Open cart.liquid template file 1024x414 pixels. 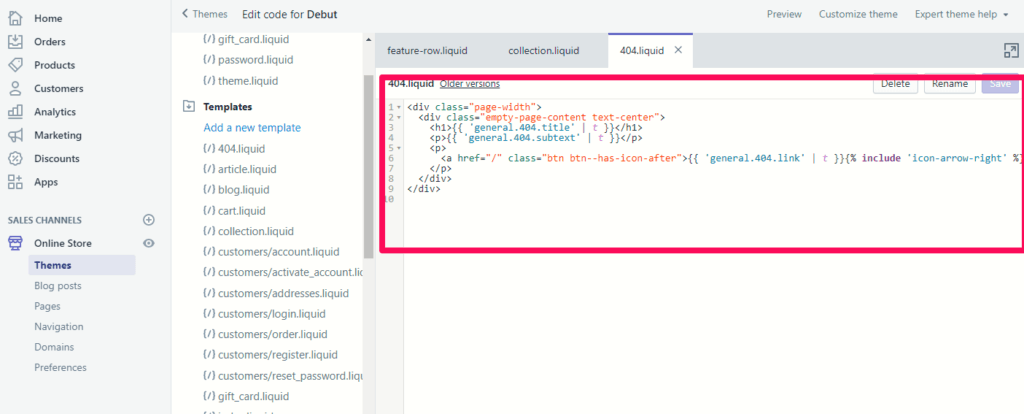coord(242,211)
